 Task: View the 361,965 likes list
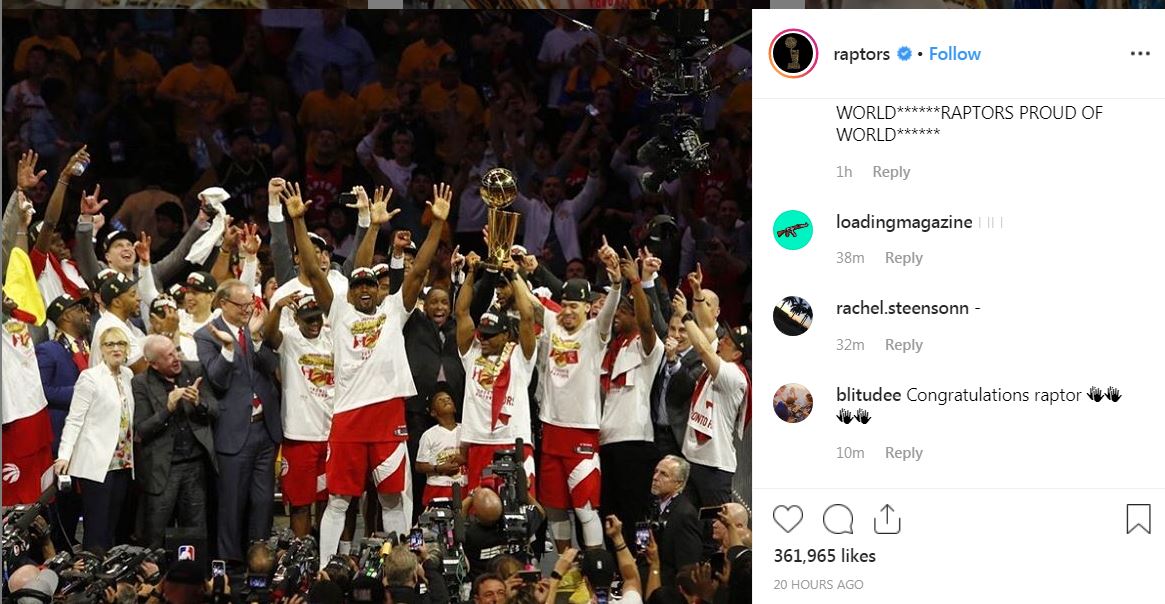pos(825,556)
